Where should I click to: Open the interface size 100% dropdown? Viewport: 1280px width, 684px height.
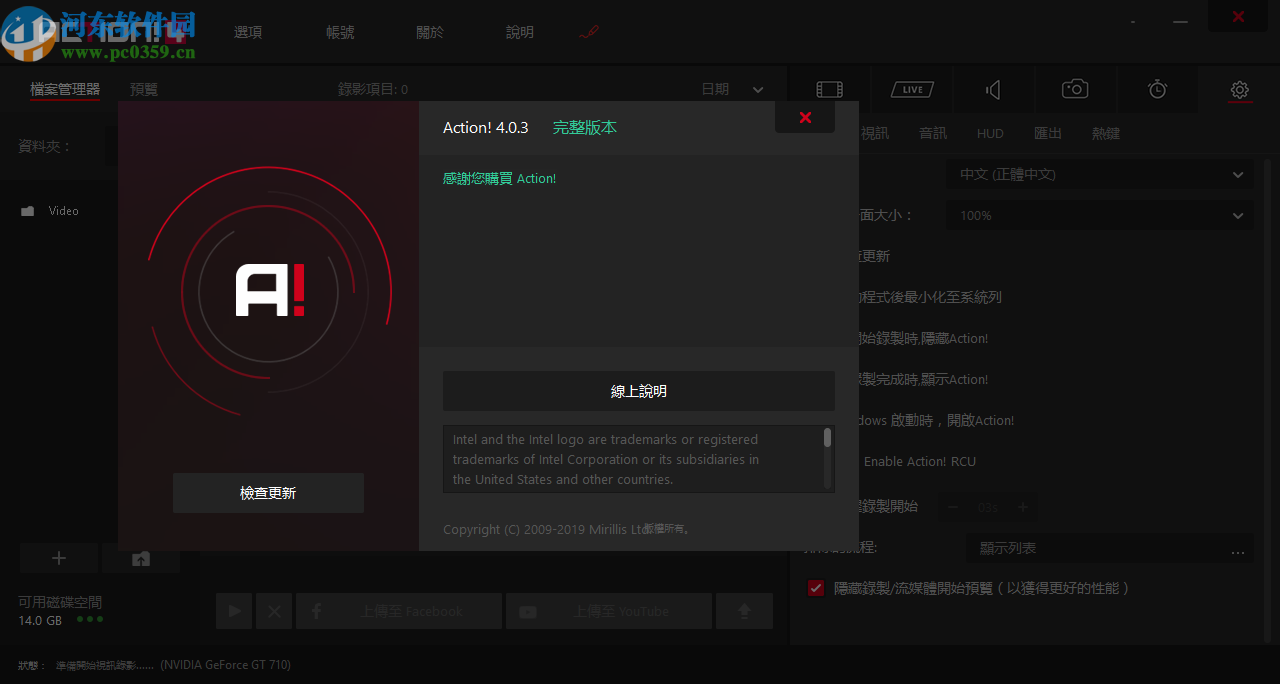[1099, 214]
